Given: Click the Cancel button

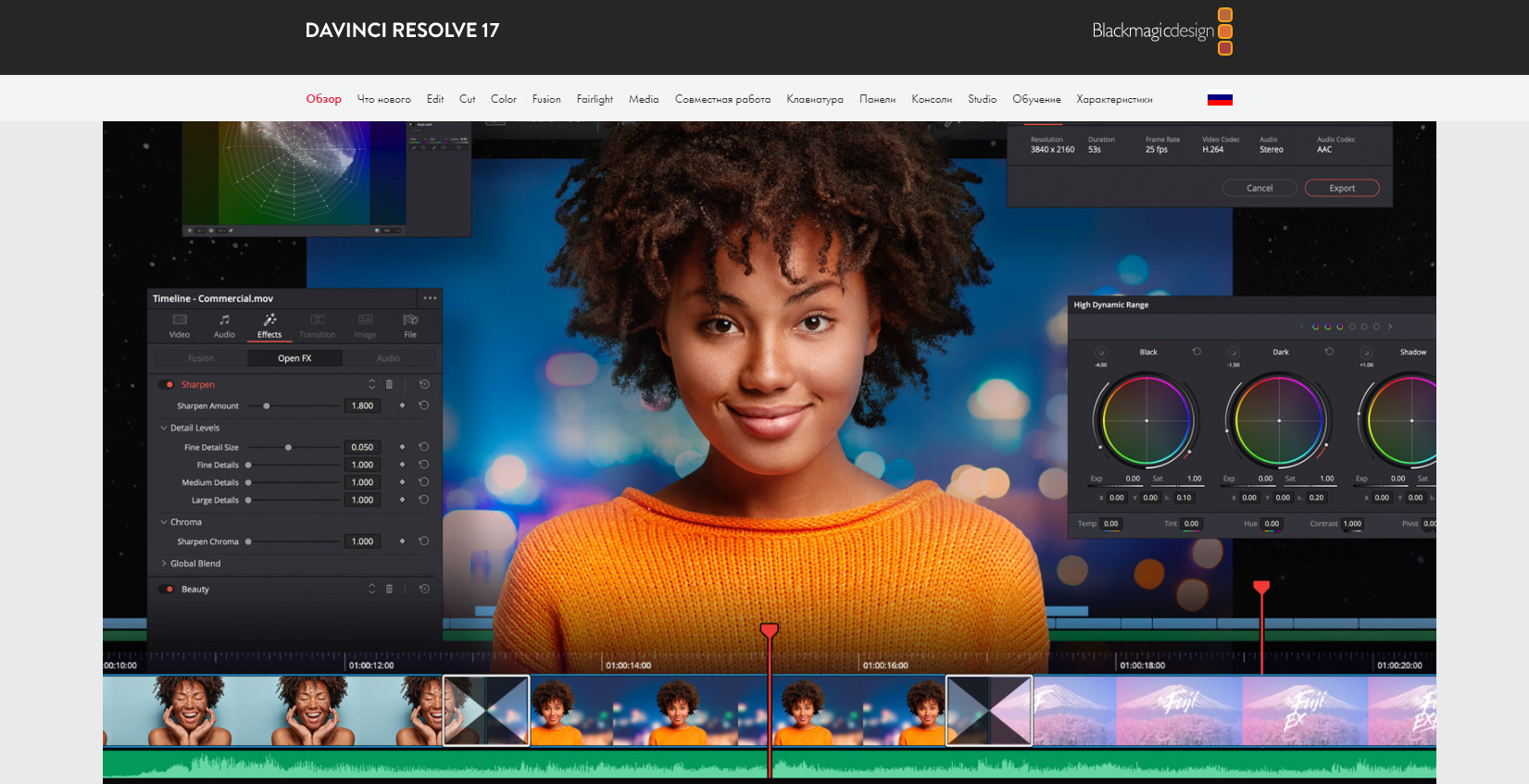Looking at the screenshot, I should pos(1260,188).
